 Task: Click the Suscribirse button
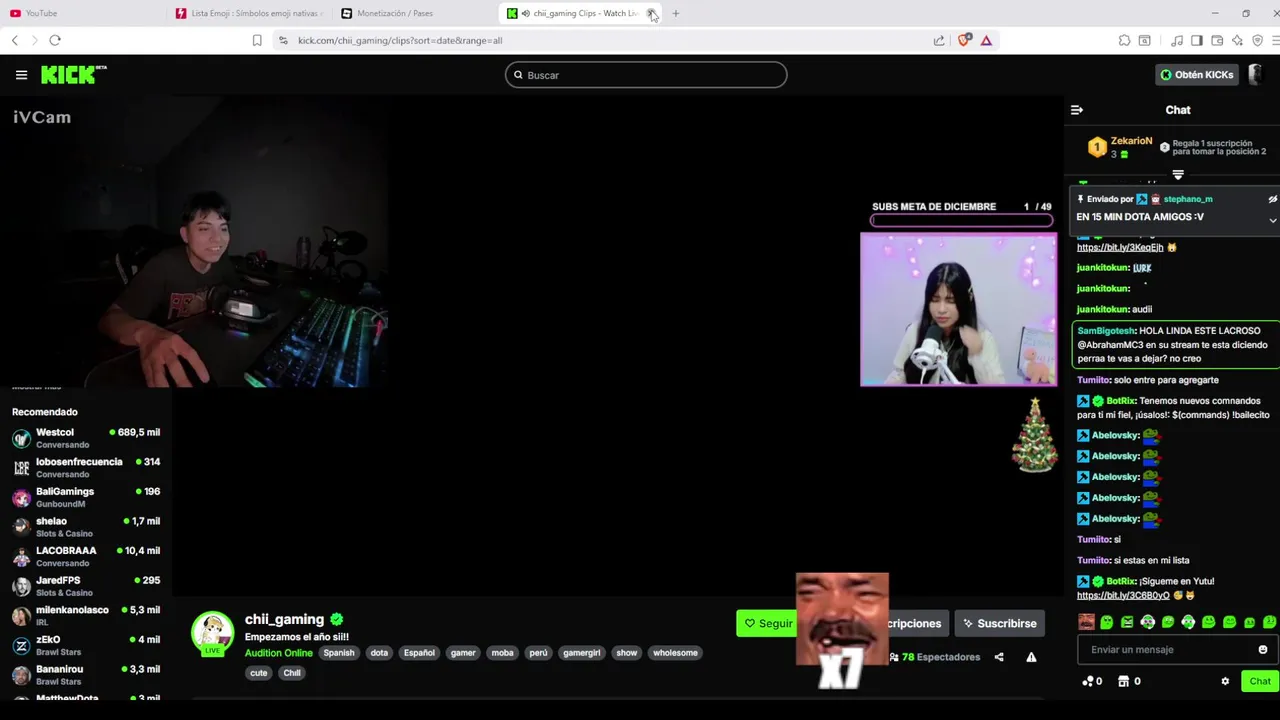1000,623
